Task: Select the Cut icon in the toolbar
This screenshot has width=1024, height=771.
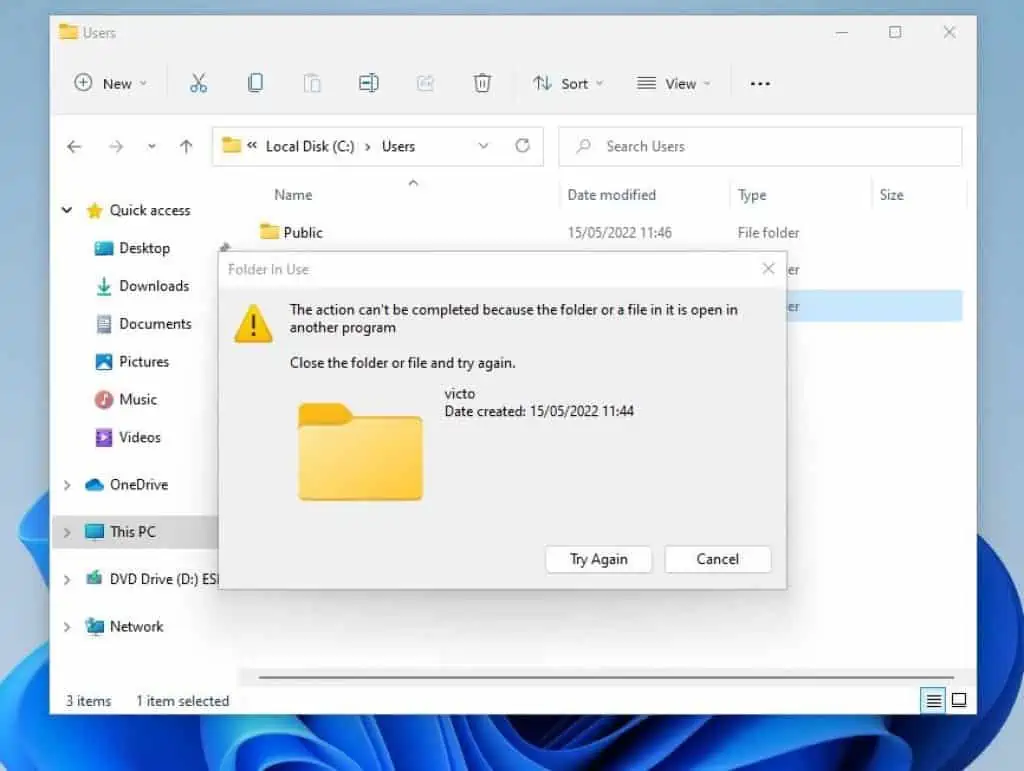Action: pyautogui.click(x=198, y=83)
